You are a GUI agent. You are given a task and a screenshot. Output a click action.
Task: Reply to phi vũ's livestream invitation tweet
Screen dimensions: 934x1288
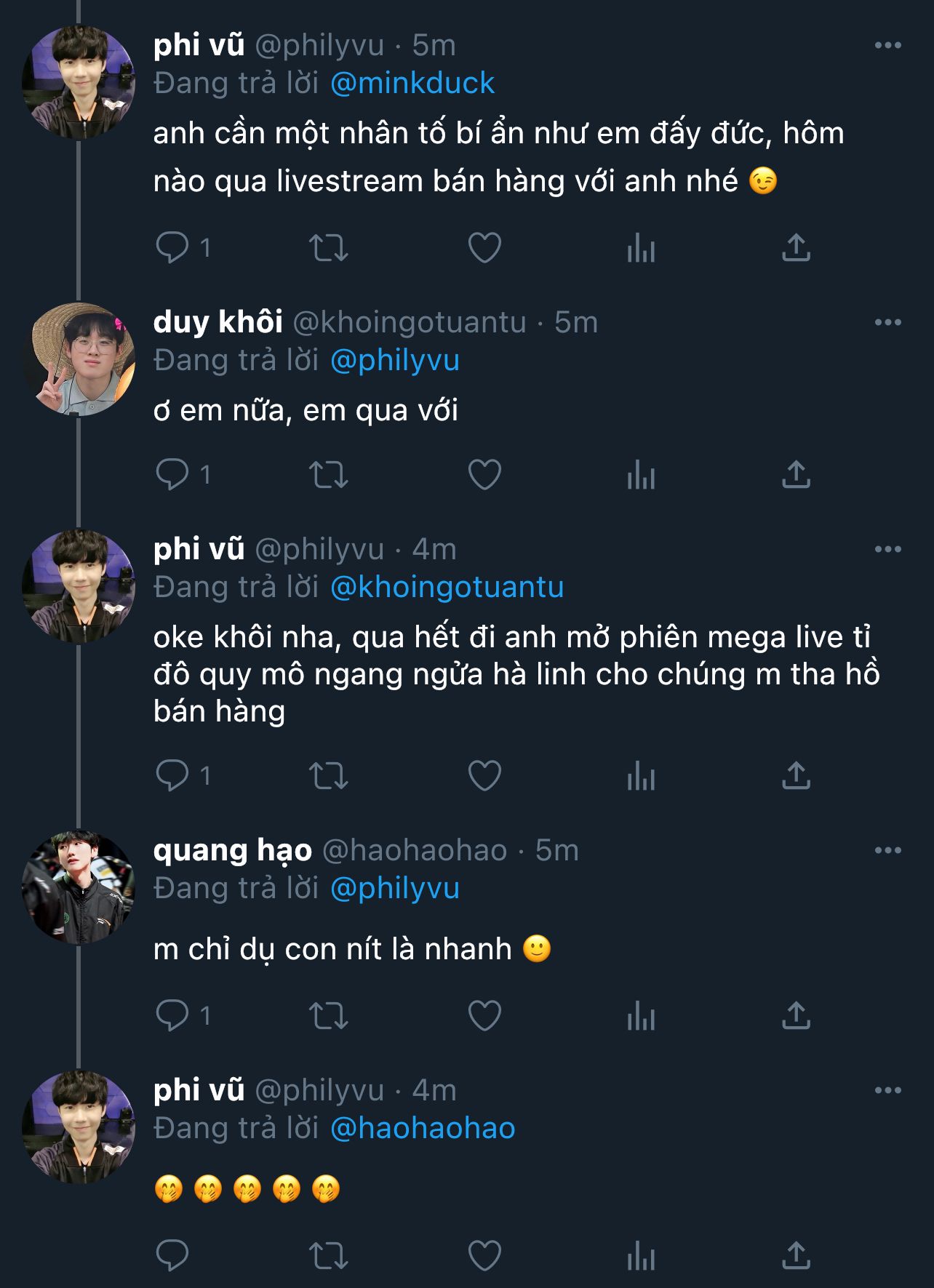point(172,248)
